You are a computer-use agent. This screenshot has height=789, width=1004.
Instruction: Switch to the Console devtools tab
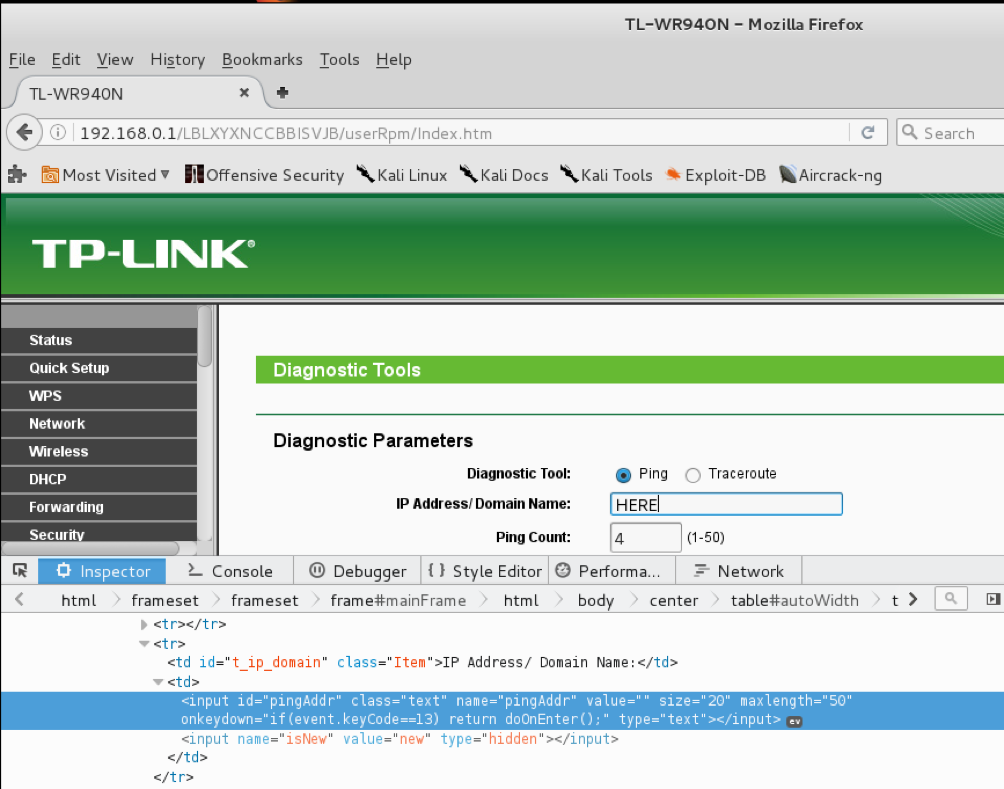coord(230,571)
